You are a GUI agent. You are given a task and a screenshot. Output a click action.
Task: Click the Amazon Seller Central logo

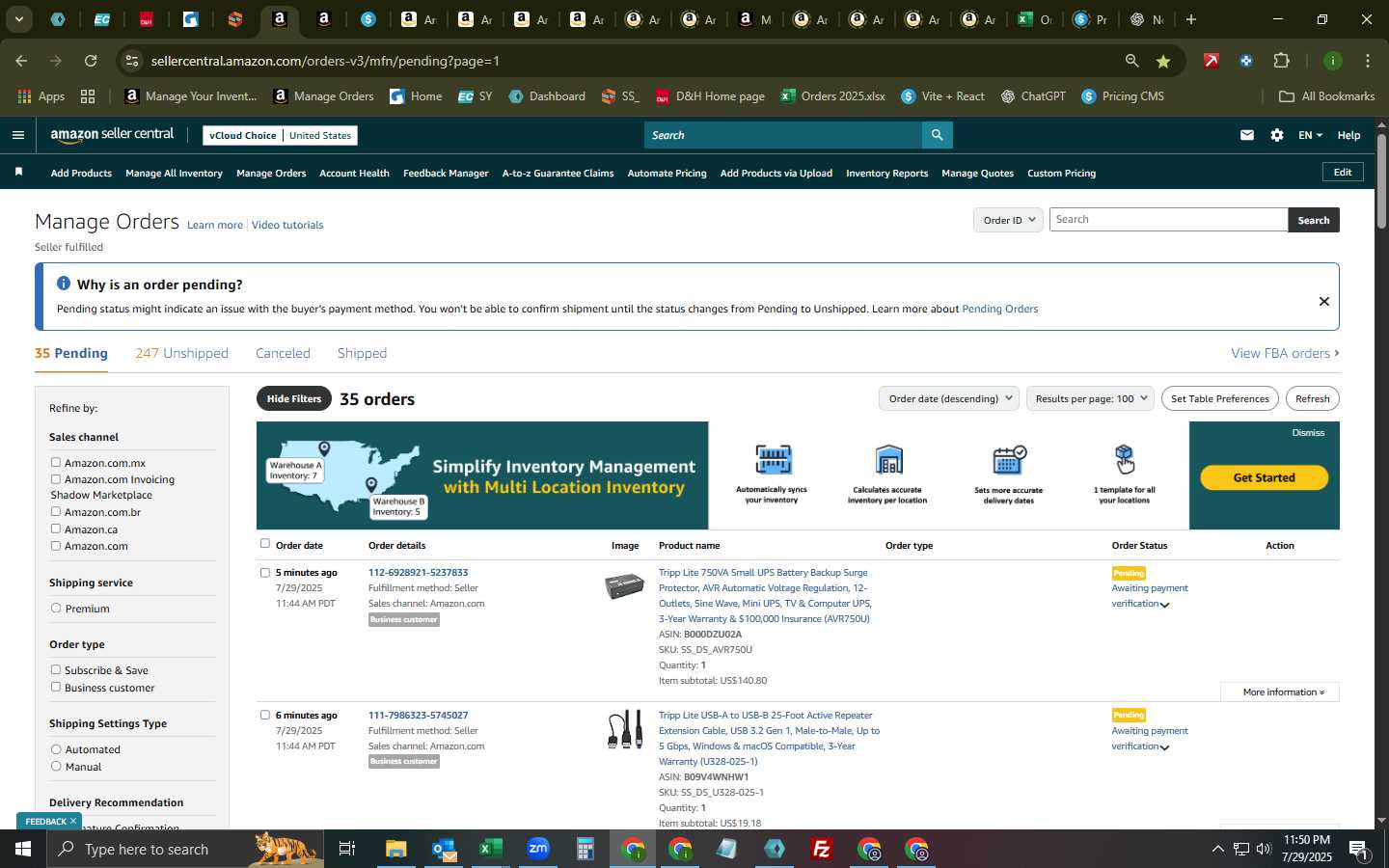pos(112,135)
